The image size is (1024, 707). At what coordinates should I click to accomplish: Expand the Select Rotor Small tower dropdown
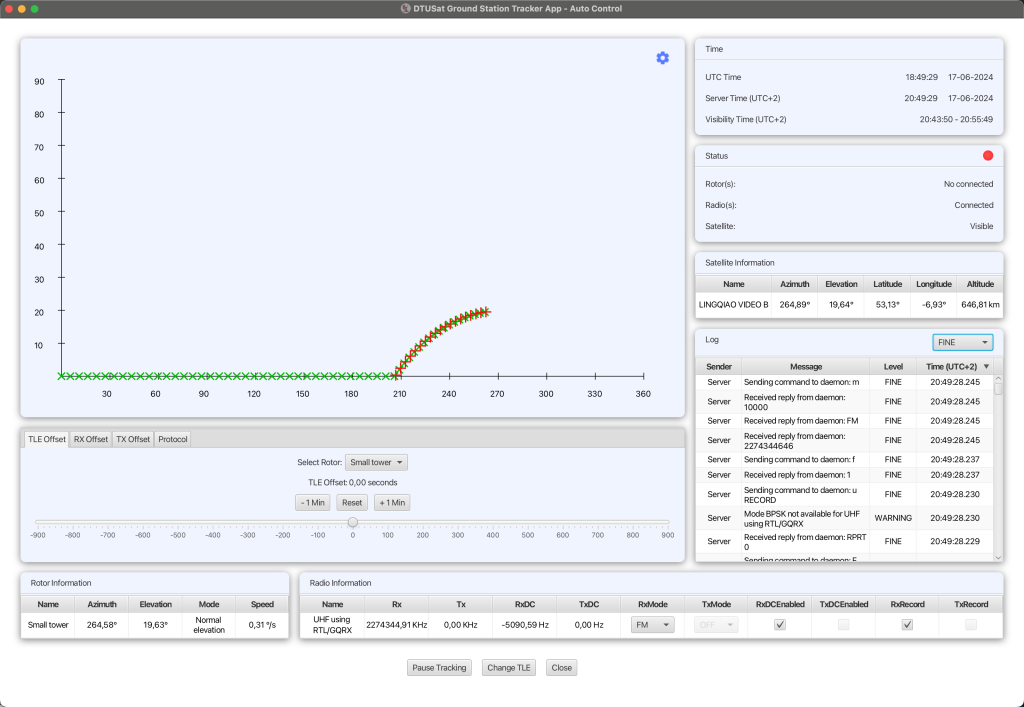pyautogui.click(x=376, y=462)
